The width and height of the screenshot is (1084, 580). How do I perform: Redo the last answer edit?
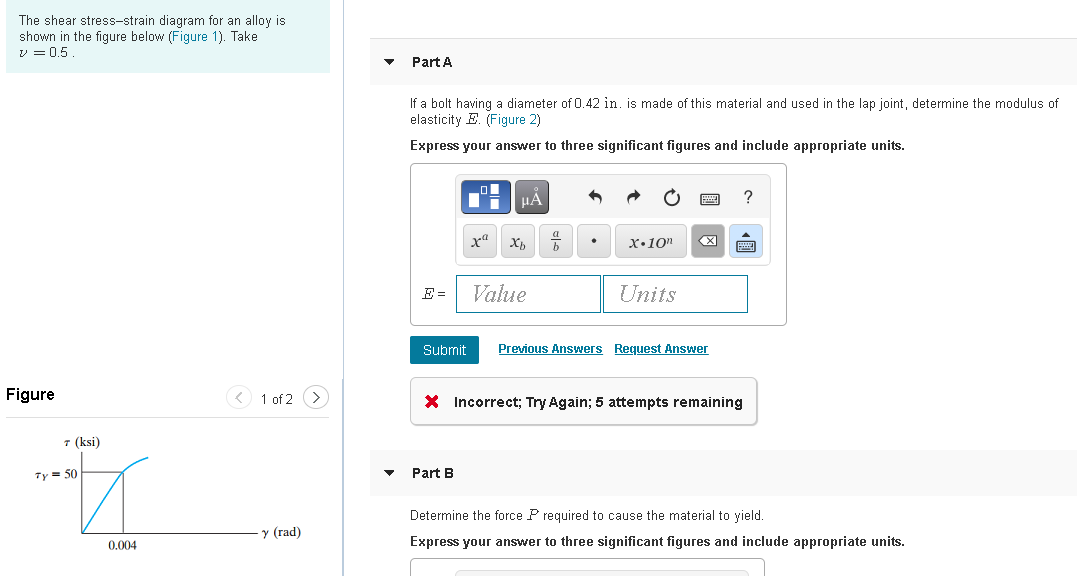tap(633, 198)
